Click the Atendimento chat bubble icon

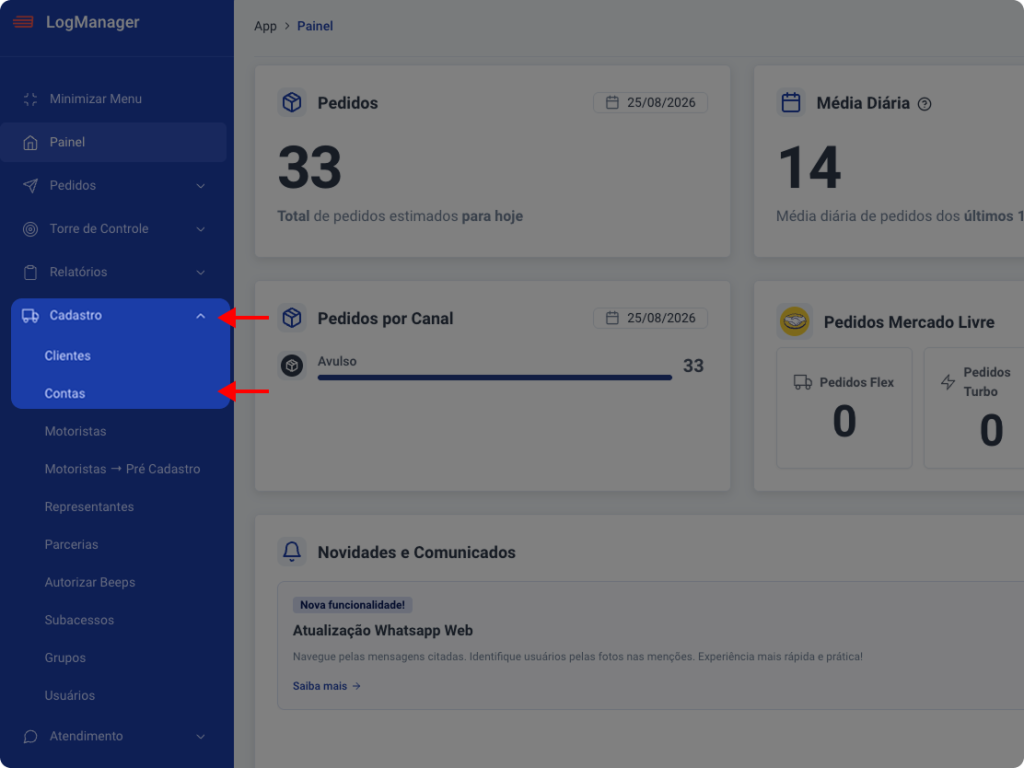pyautogui.click(x=30, y=737)
